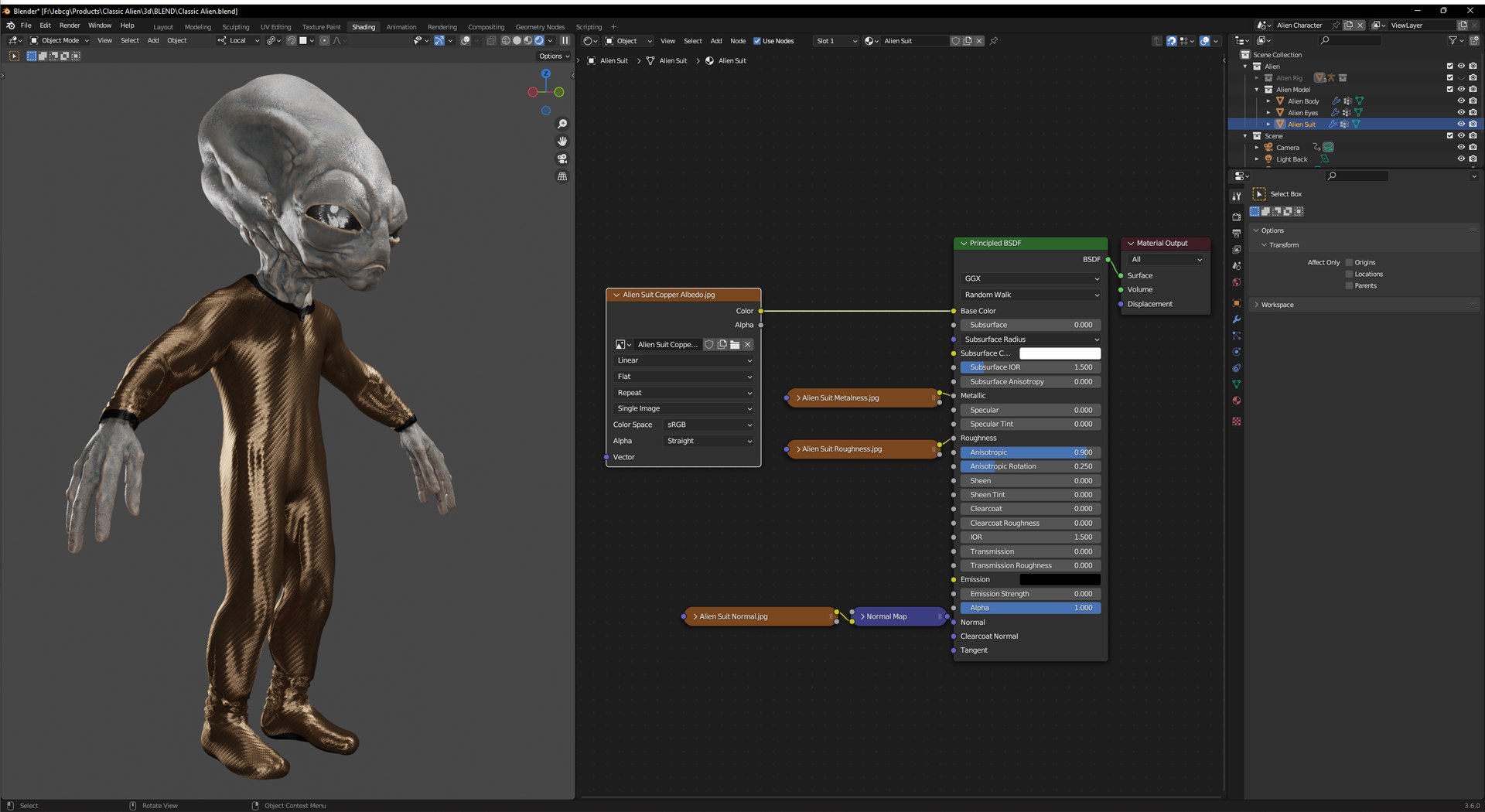This screenshot has height=812, width=1485.
Task: Expand the Alien Suit Normal.jpg node
Action: tap(695, 617)
